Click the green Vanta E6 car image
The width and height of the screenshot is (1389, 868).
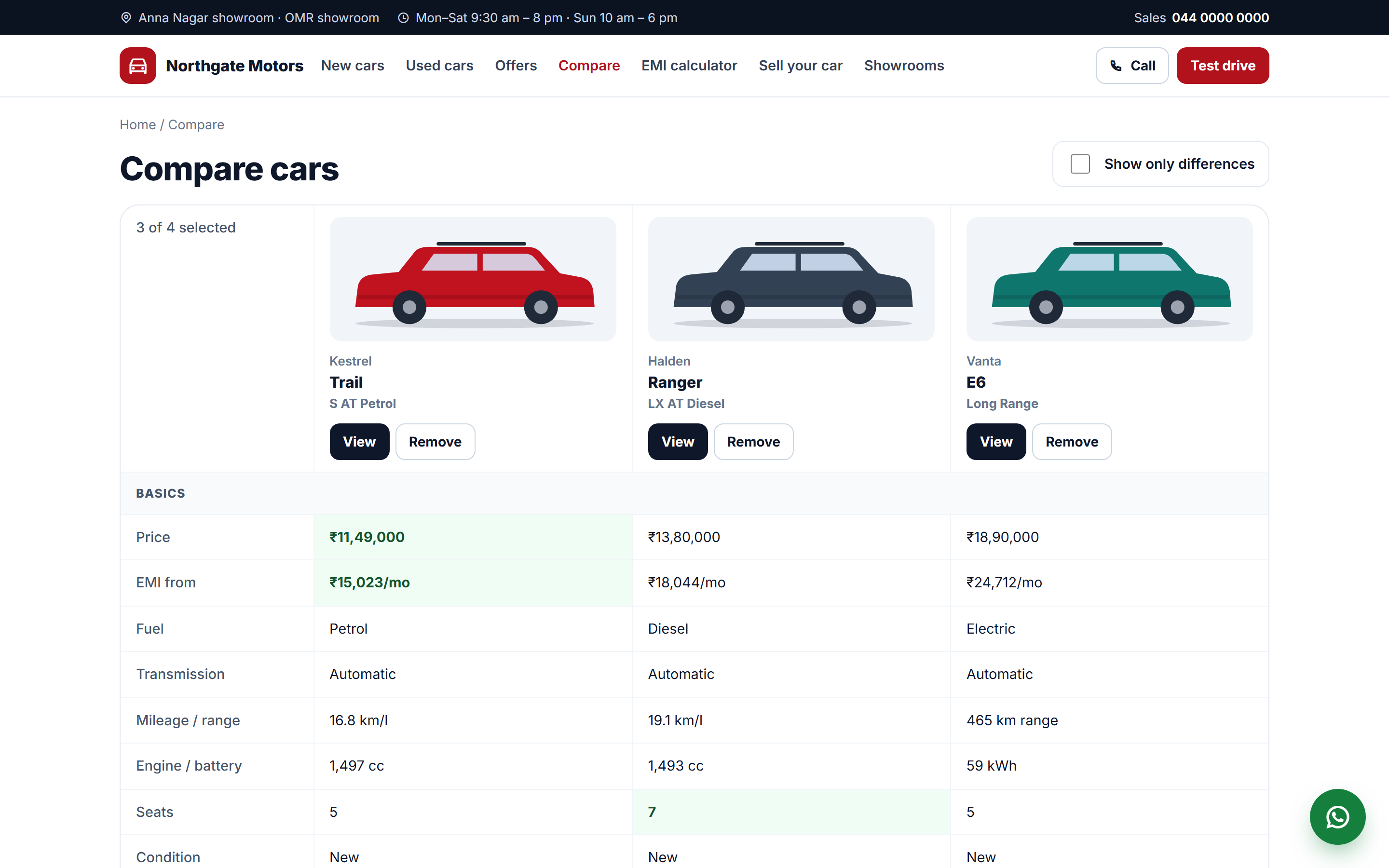point(1109,279)
